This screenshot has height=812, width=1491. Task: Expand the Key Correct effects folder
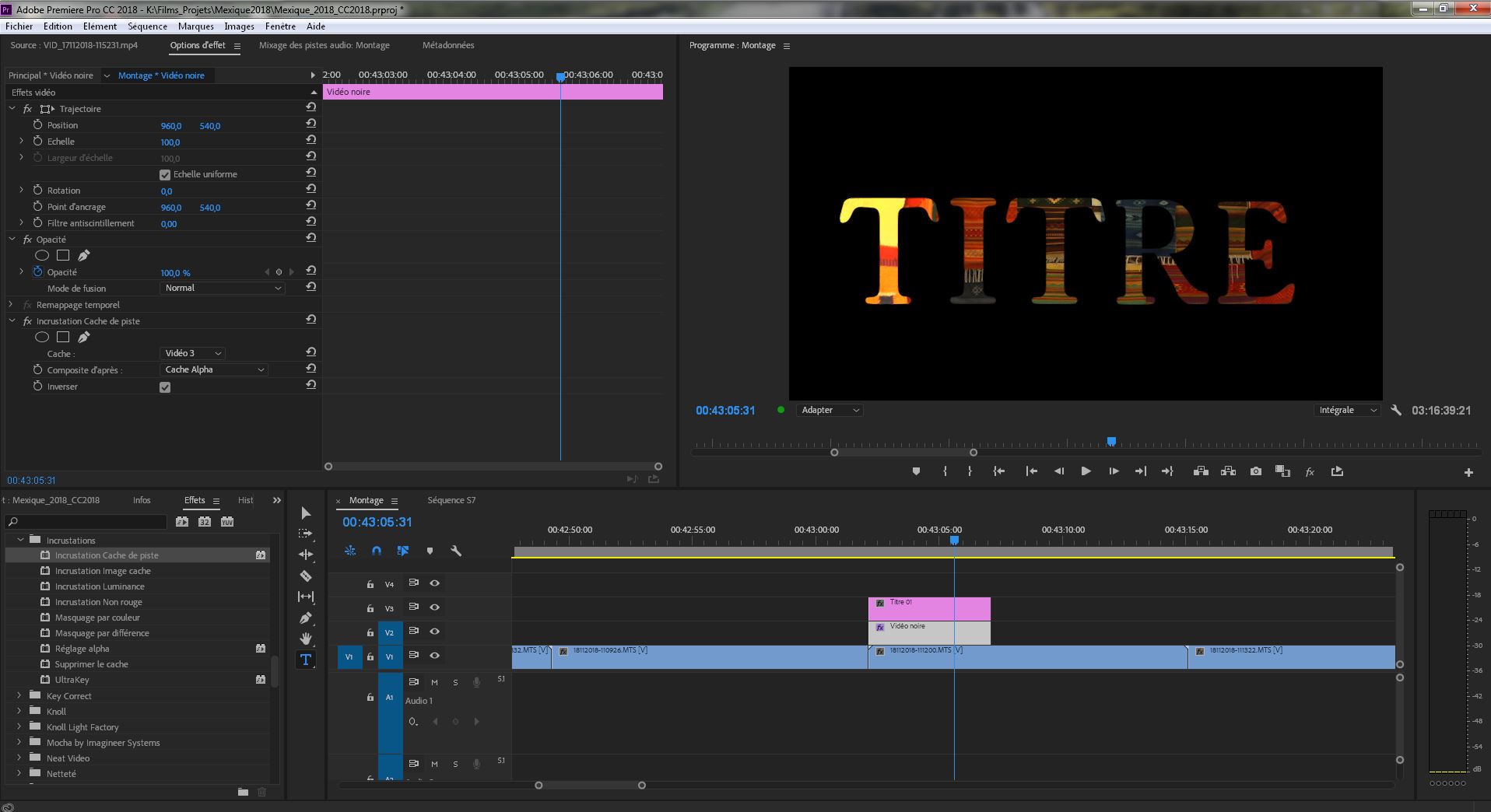19,696
